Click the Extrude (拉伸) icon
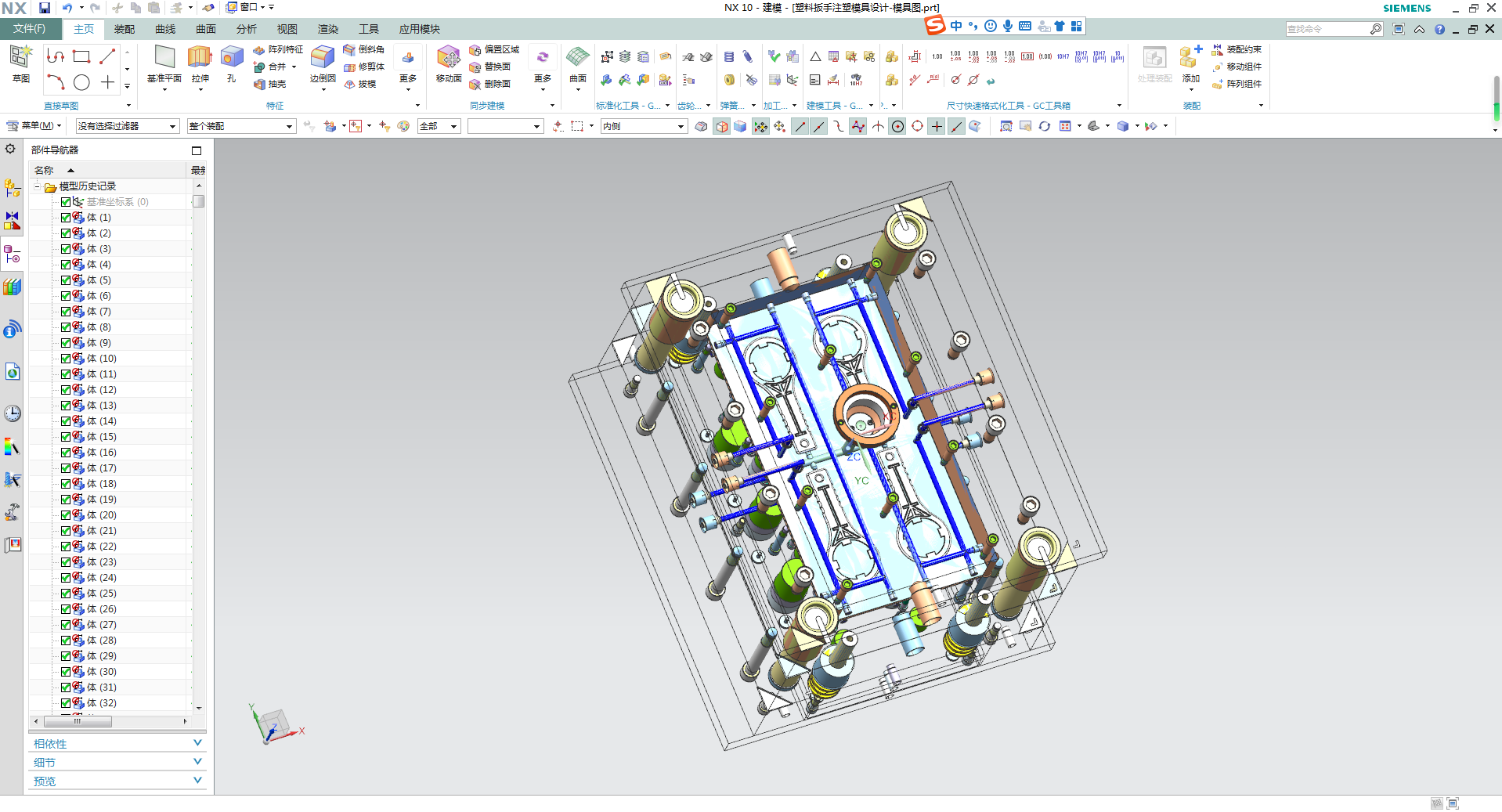 pyautogui.click(x=200, y=57)
